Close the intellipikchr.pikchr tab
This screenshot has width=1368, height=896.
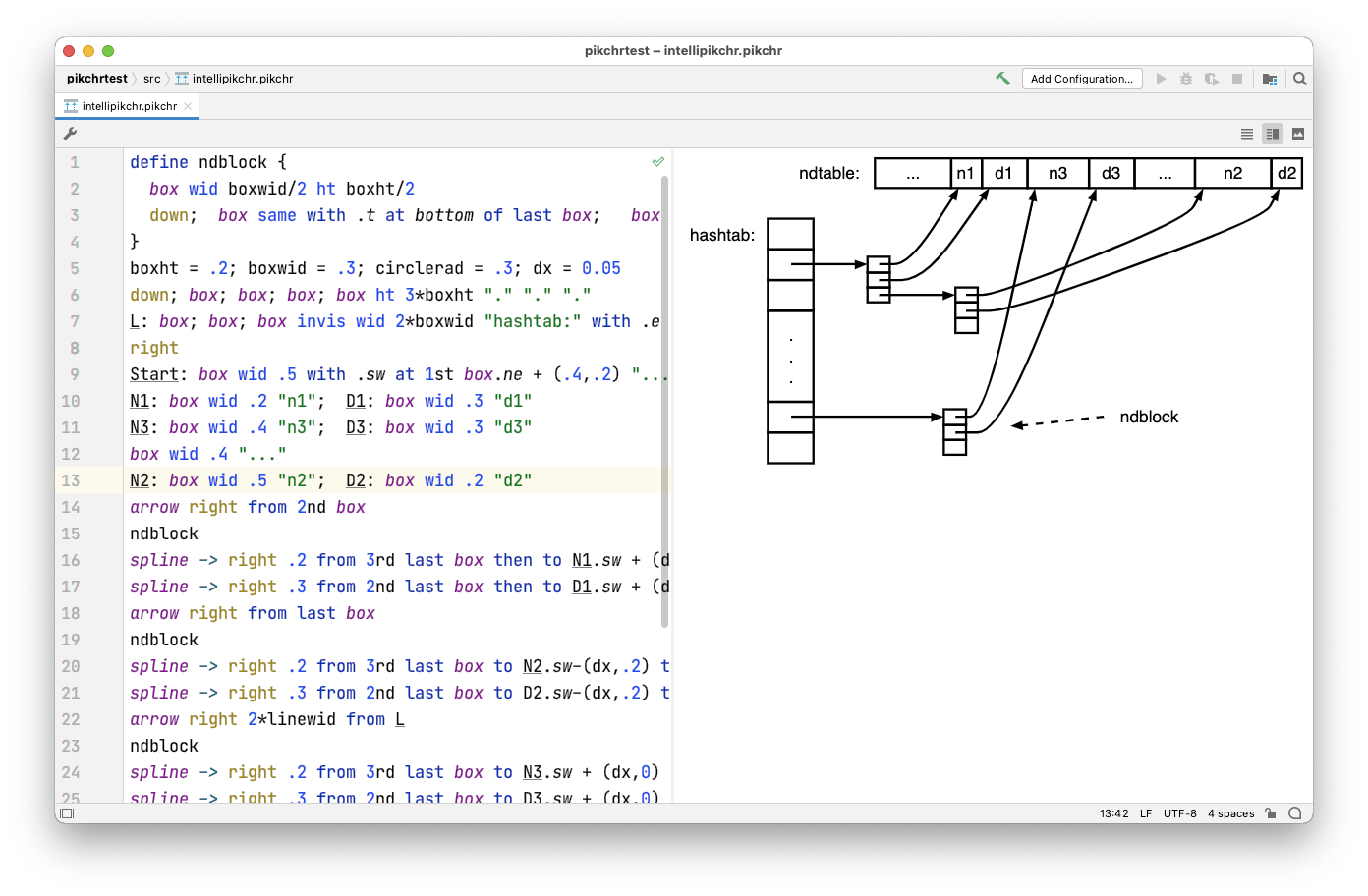click(x=188, y=106)
